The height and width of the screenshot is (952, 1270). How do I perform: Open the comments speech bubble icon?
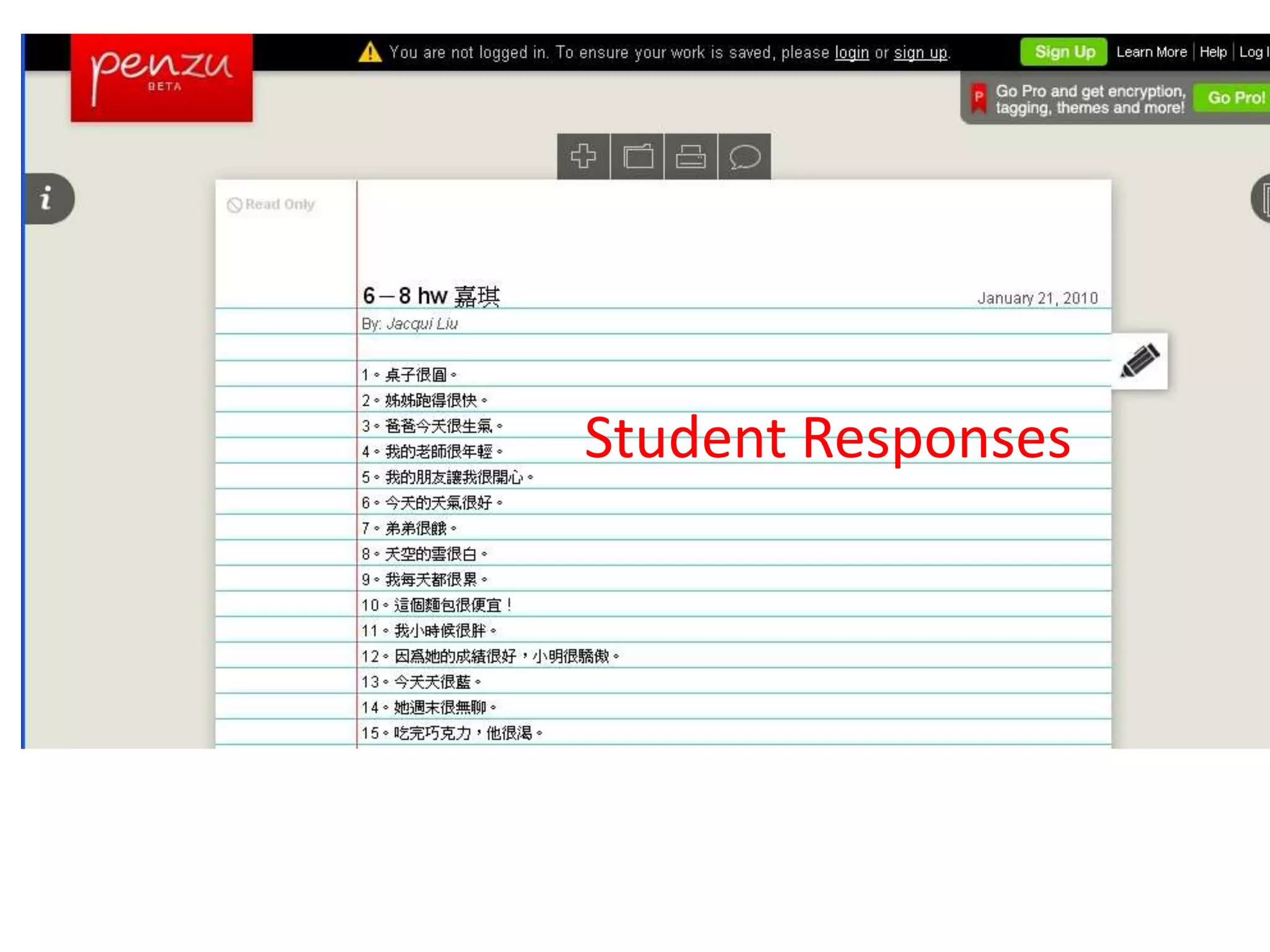tap(745, 156)
